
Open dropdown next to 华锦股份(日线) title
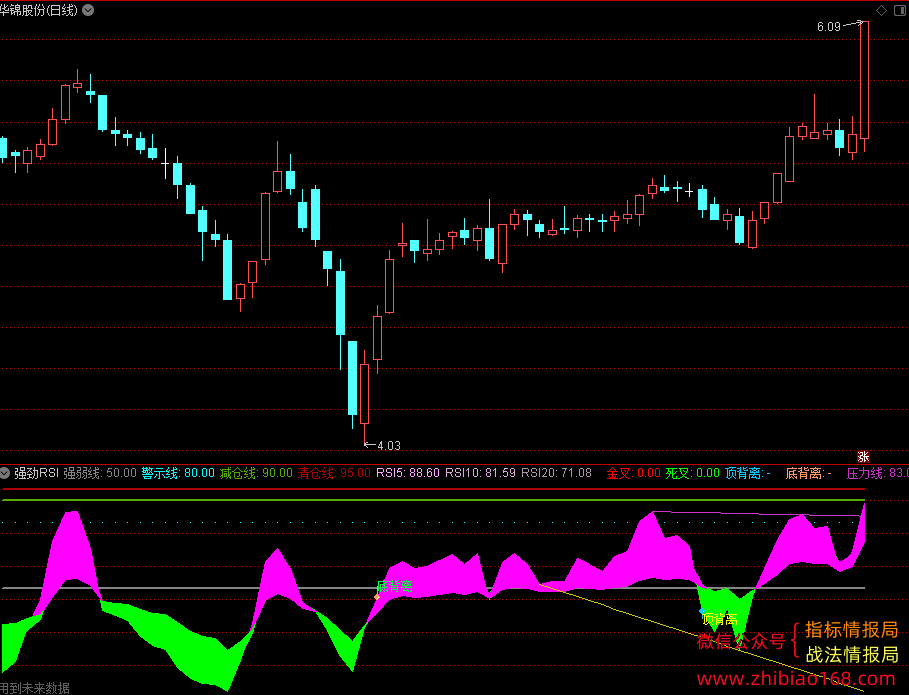pos(88,10)
